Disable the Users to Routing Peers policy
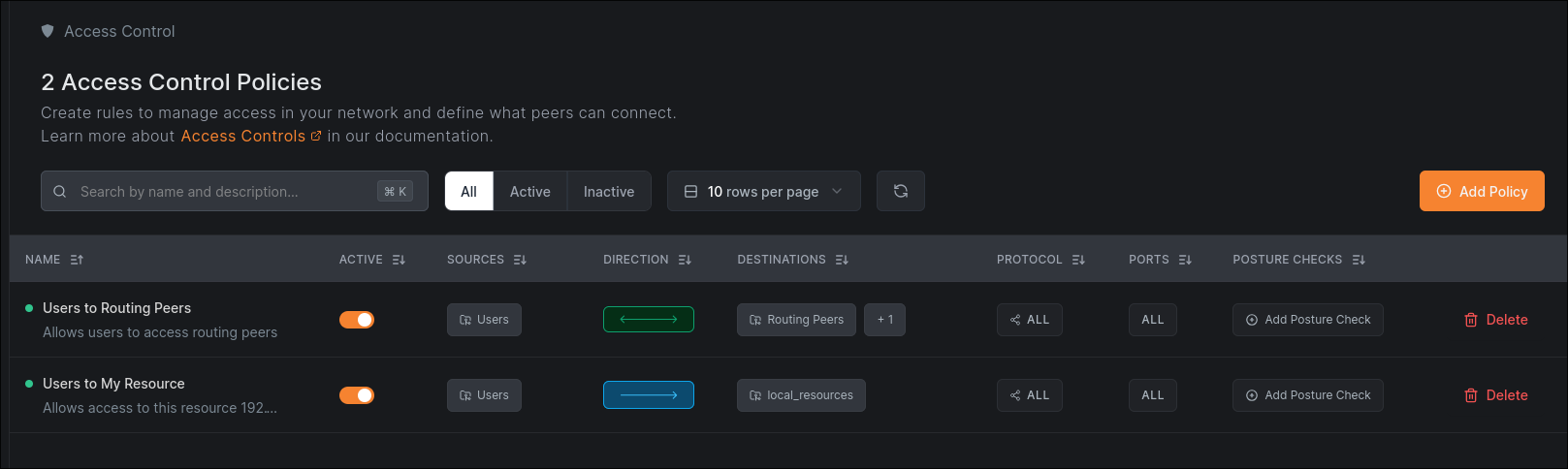Viewport: 1568px width, 469px height. 357,320
